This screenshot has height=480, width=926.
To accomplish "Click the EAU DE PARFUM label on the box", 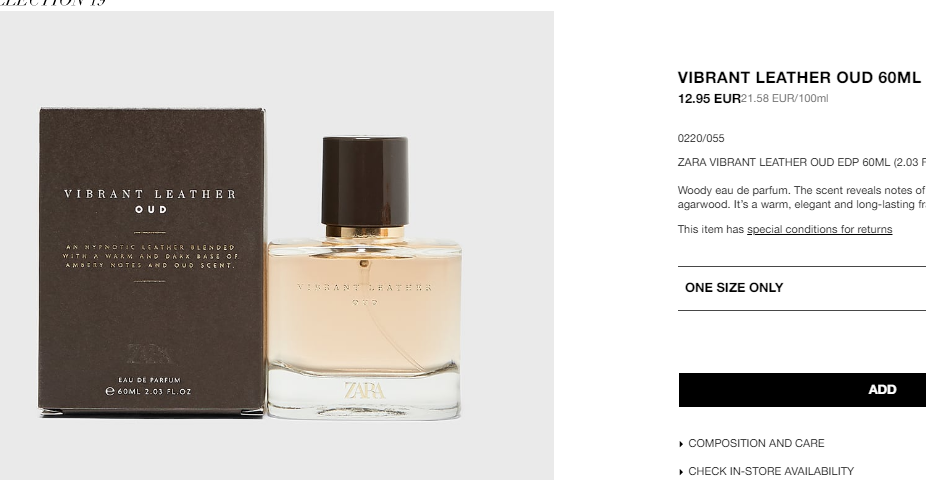I will (x=149, y=380).
